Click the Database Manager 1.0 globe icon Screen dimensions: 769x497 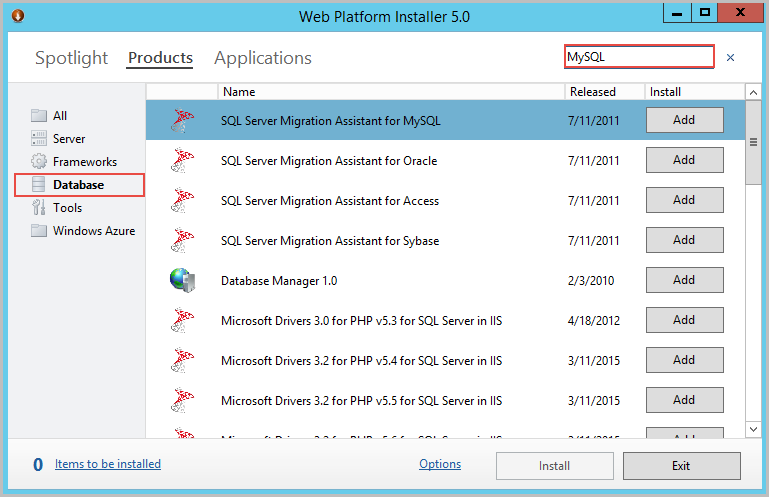tap(181, 281)
